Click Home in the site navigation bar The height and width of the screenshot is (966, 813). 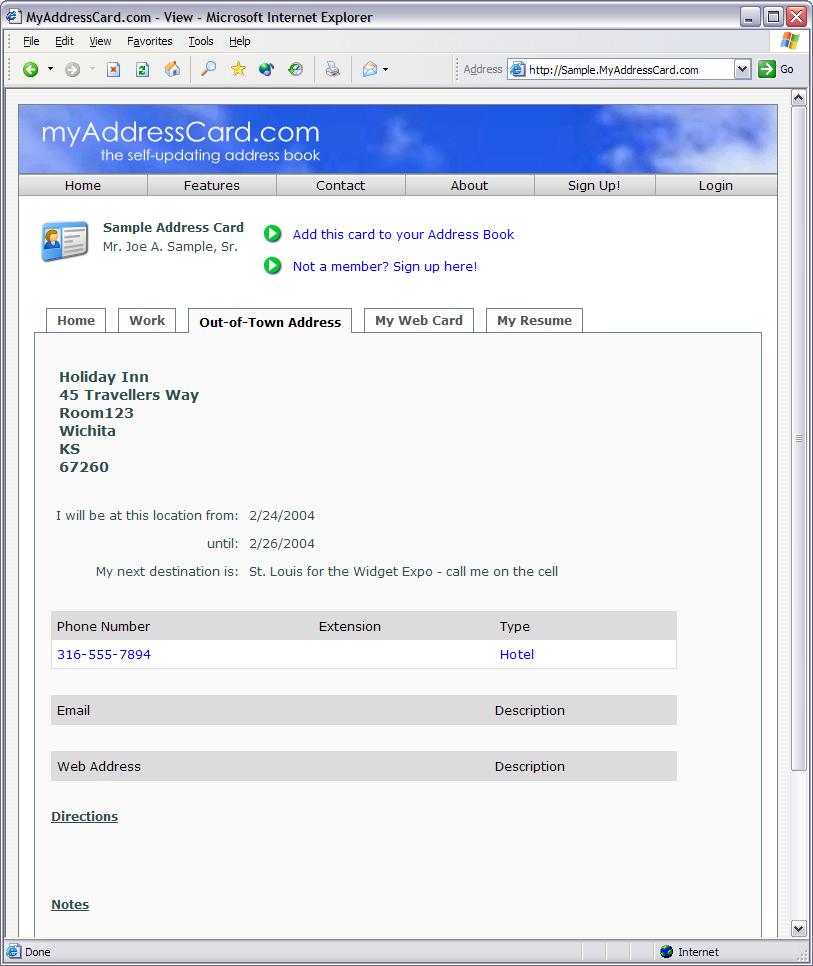click(x=83, y=185)
